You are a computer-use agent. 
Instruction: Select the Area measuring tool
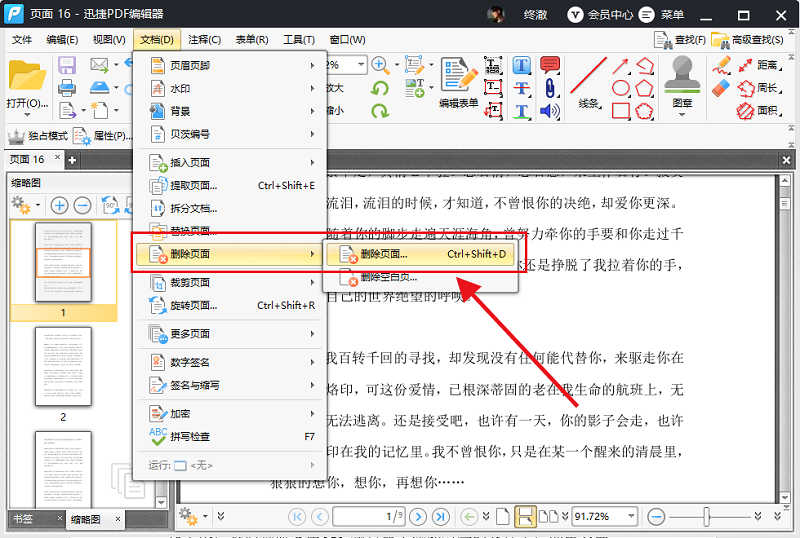pos(760,111)
